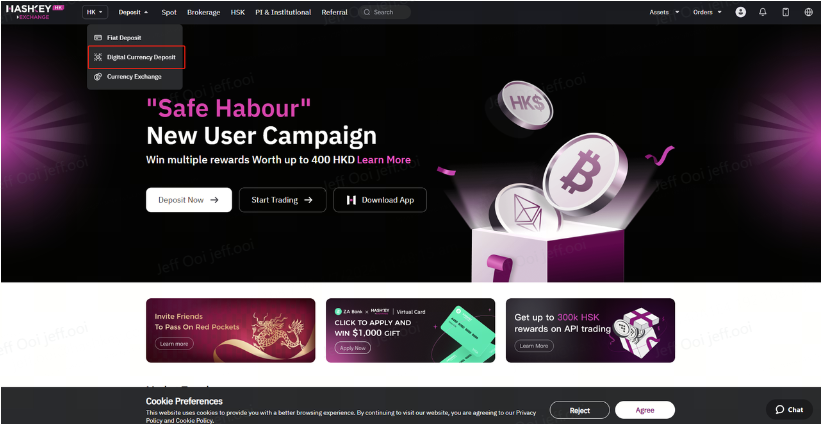This screenshot has width=821, height=424.
Task: Expand the HK region dropdown
Action: pos(95,12)
